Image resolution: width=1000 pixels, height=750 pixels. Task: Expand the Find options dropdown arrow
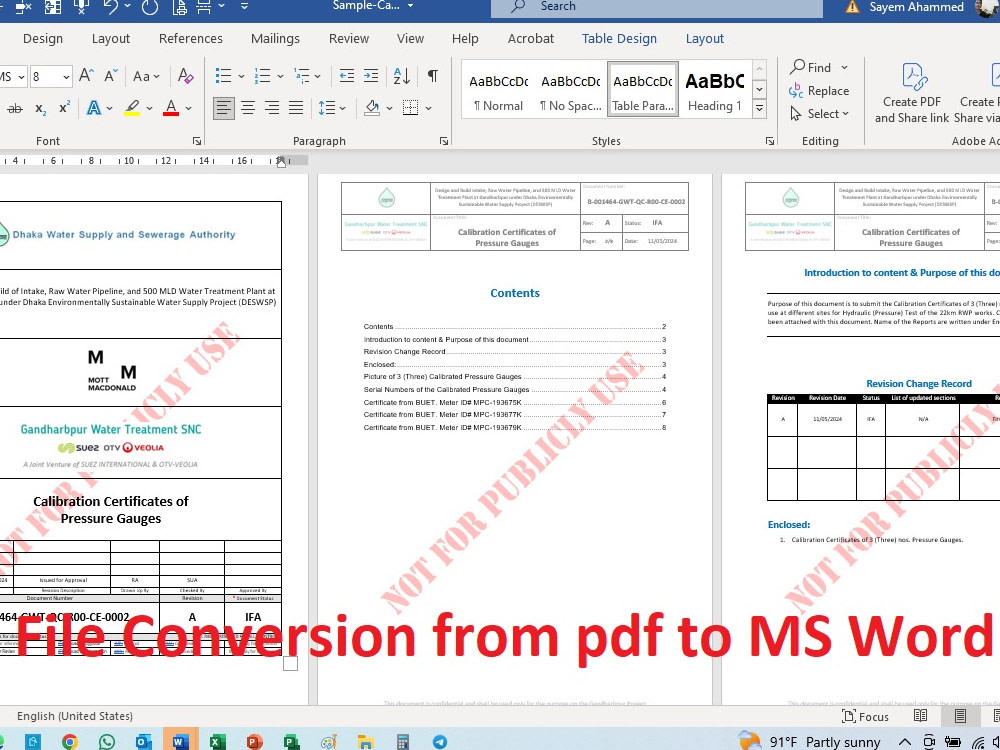click(x=844, y=68)
